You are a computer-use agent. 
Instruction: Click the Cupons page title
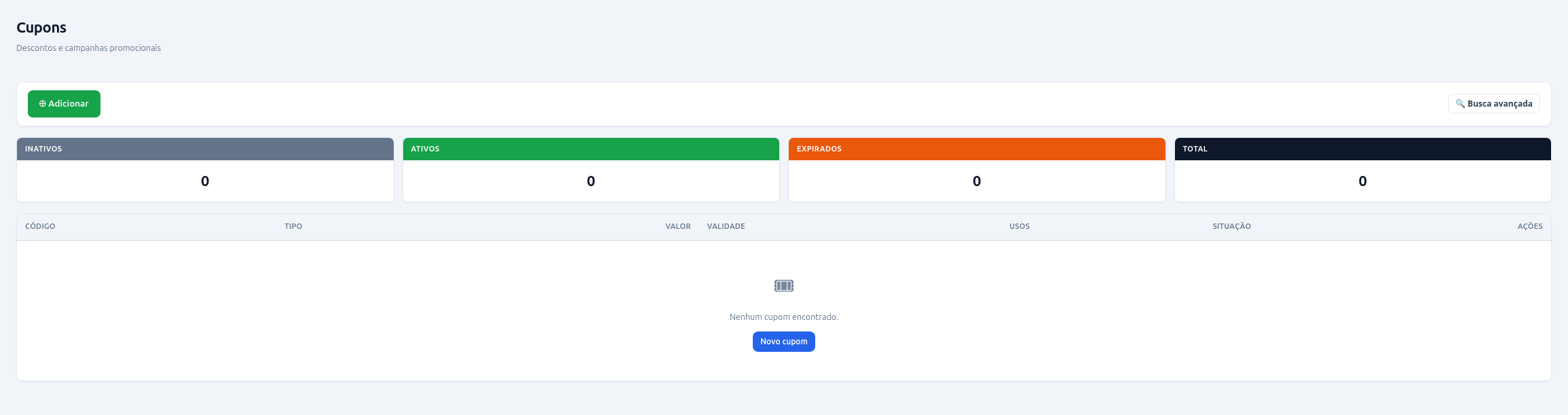coord(41,28)
